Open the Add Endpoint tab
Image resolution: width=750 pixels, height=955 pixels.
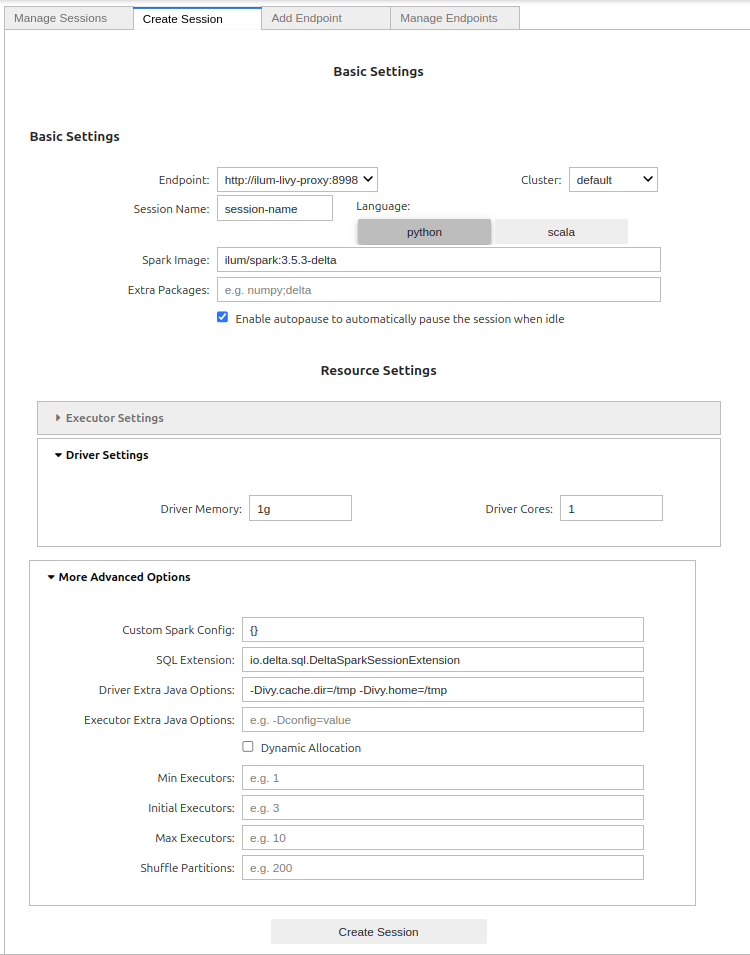[306, 17]
